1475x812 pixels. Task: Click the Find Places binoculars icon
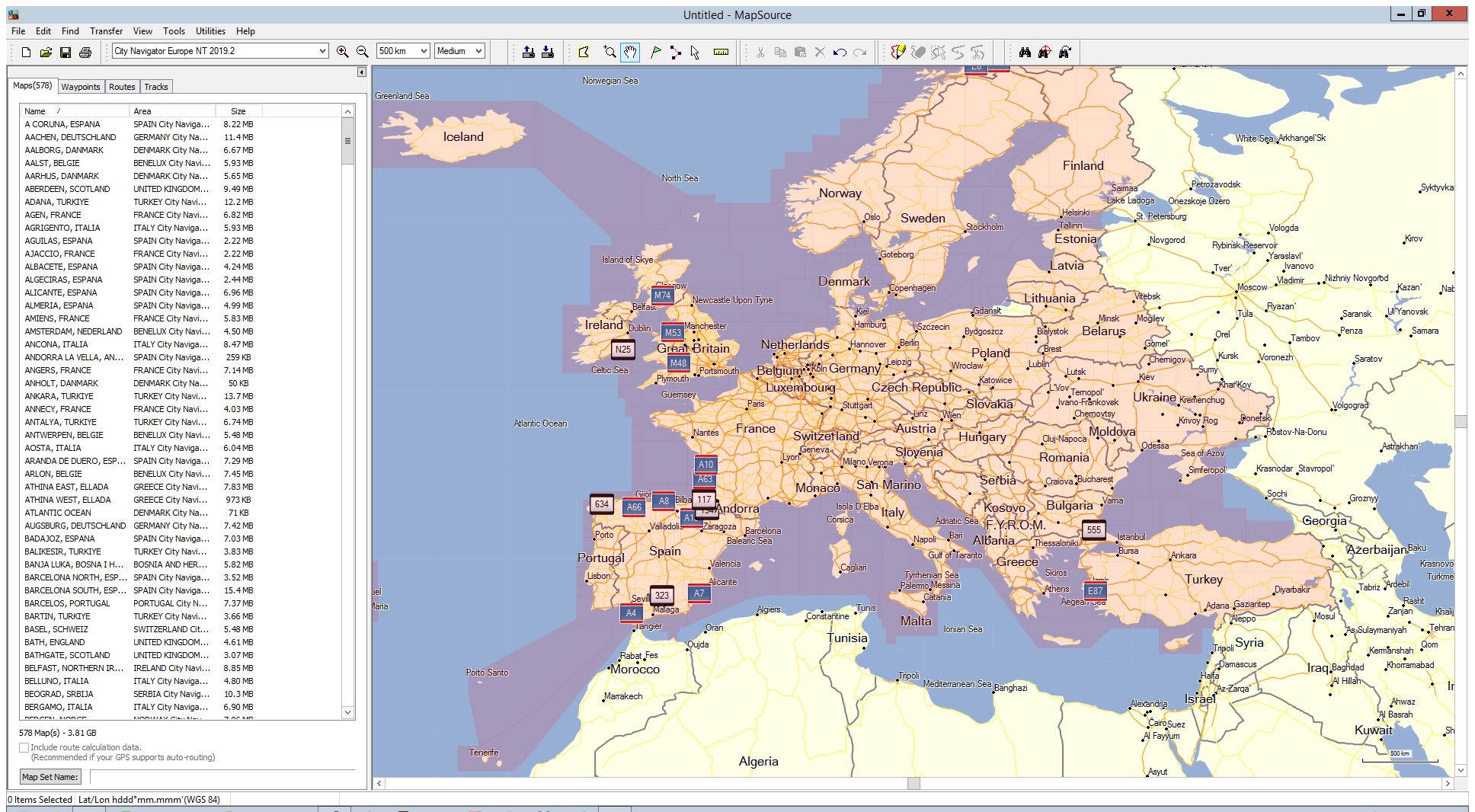[x=1025, y=52]
